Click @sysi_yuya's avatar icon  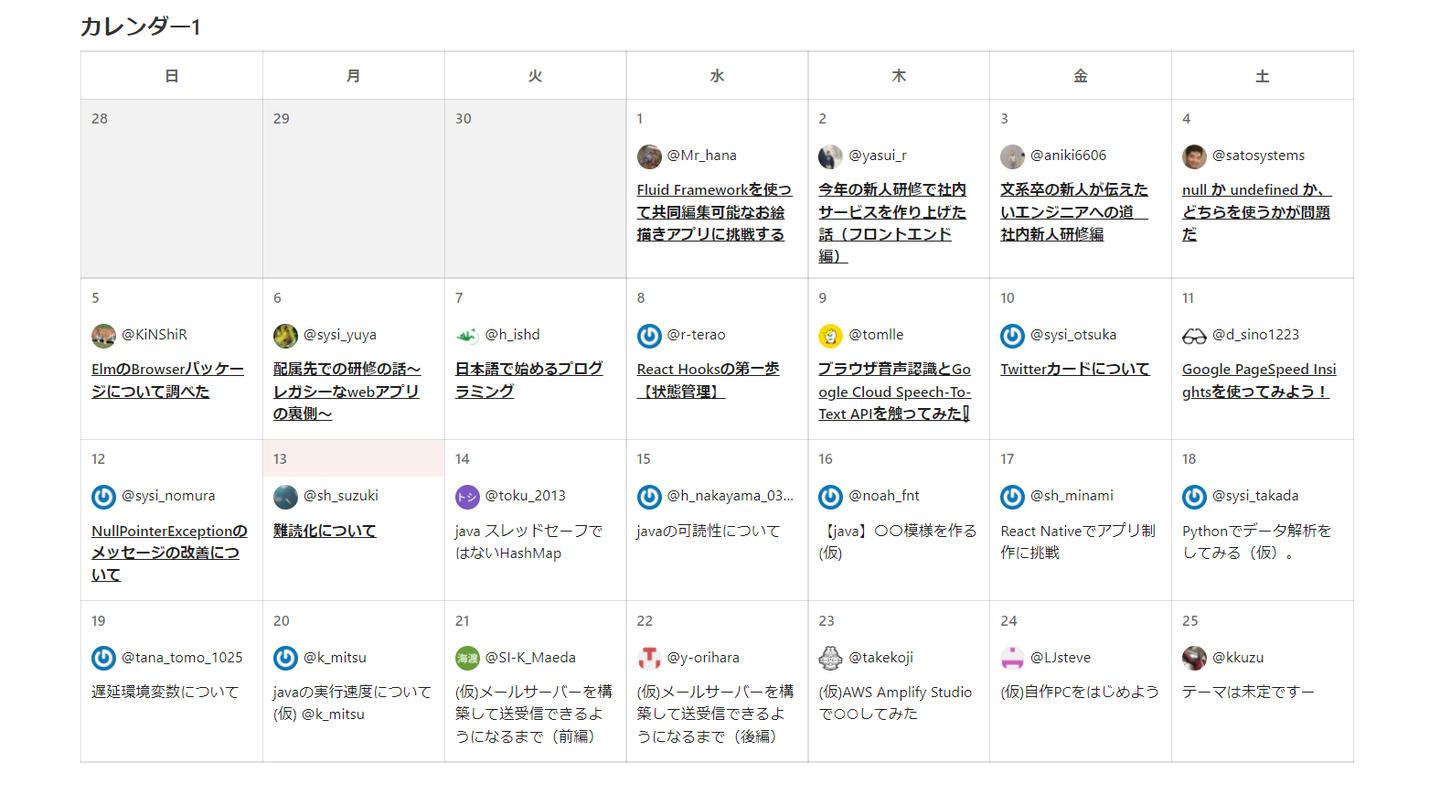click(x=285, y=335)
